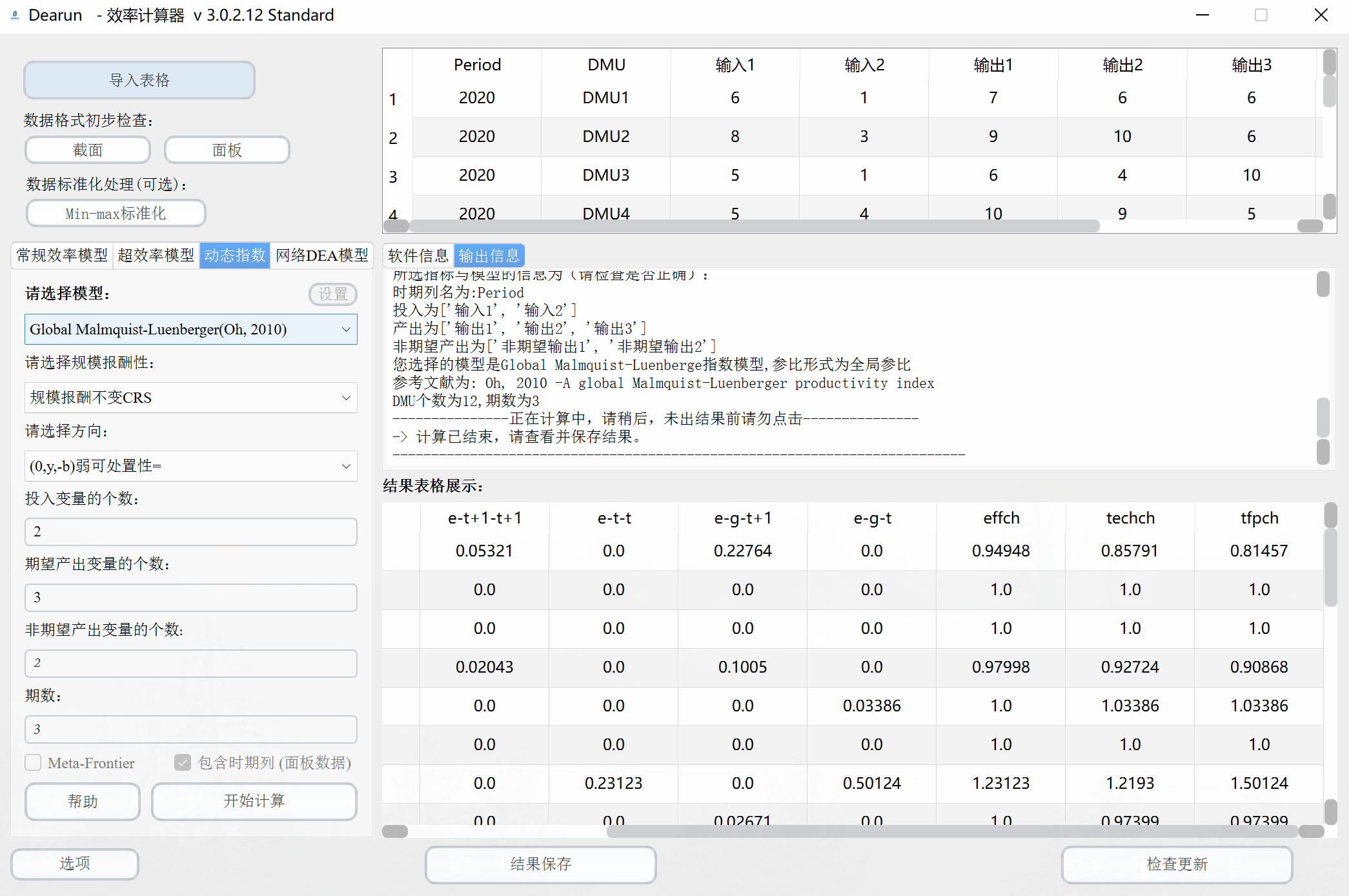
Task: Open the 软件信息 tab
Action: (x=418, y=256)
